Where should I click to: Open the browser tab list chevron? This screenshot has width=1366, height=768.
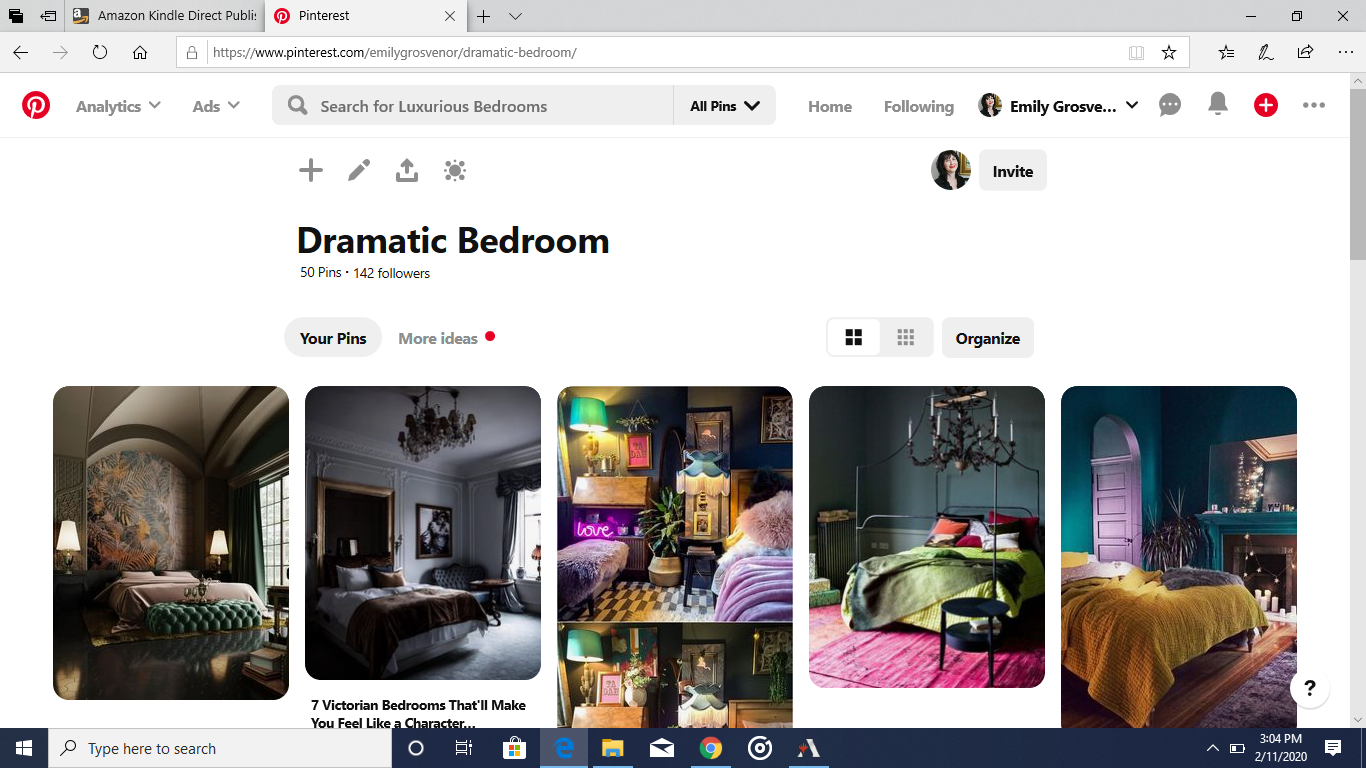click(x=515, y=16)
